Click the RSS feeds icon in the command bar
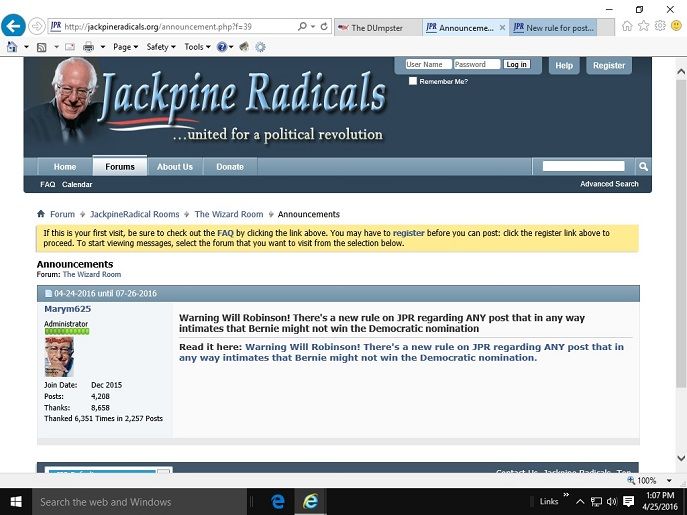This screenshot has width=687, height=515. pyautogui.click(x=42, y=47)
